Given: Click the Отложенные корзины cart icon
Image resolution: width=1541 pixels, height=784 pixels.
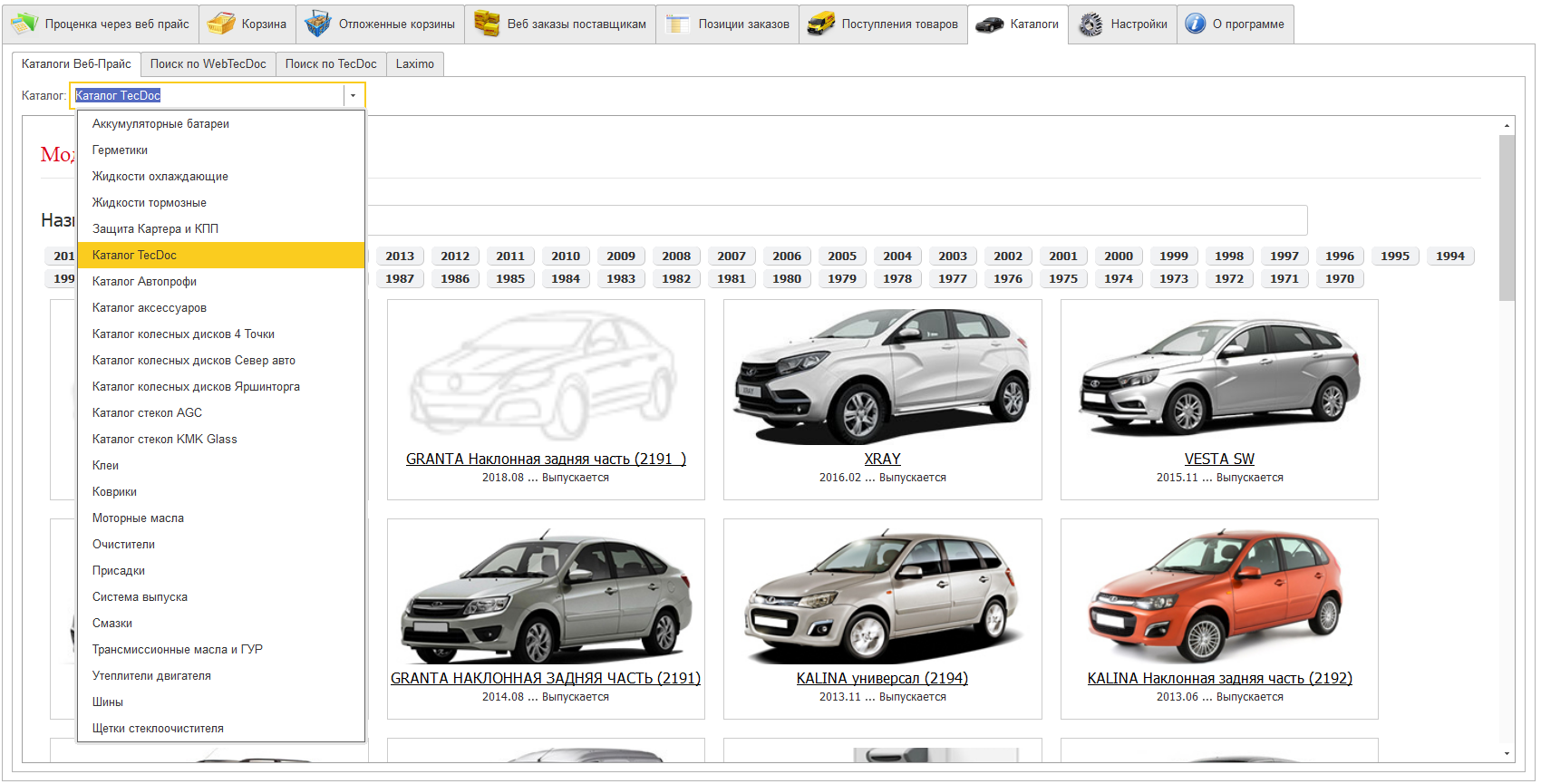Looking at the screenshot, I should point(317,24).
